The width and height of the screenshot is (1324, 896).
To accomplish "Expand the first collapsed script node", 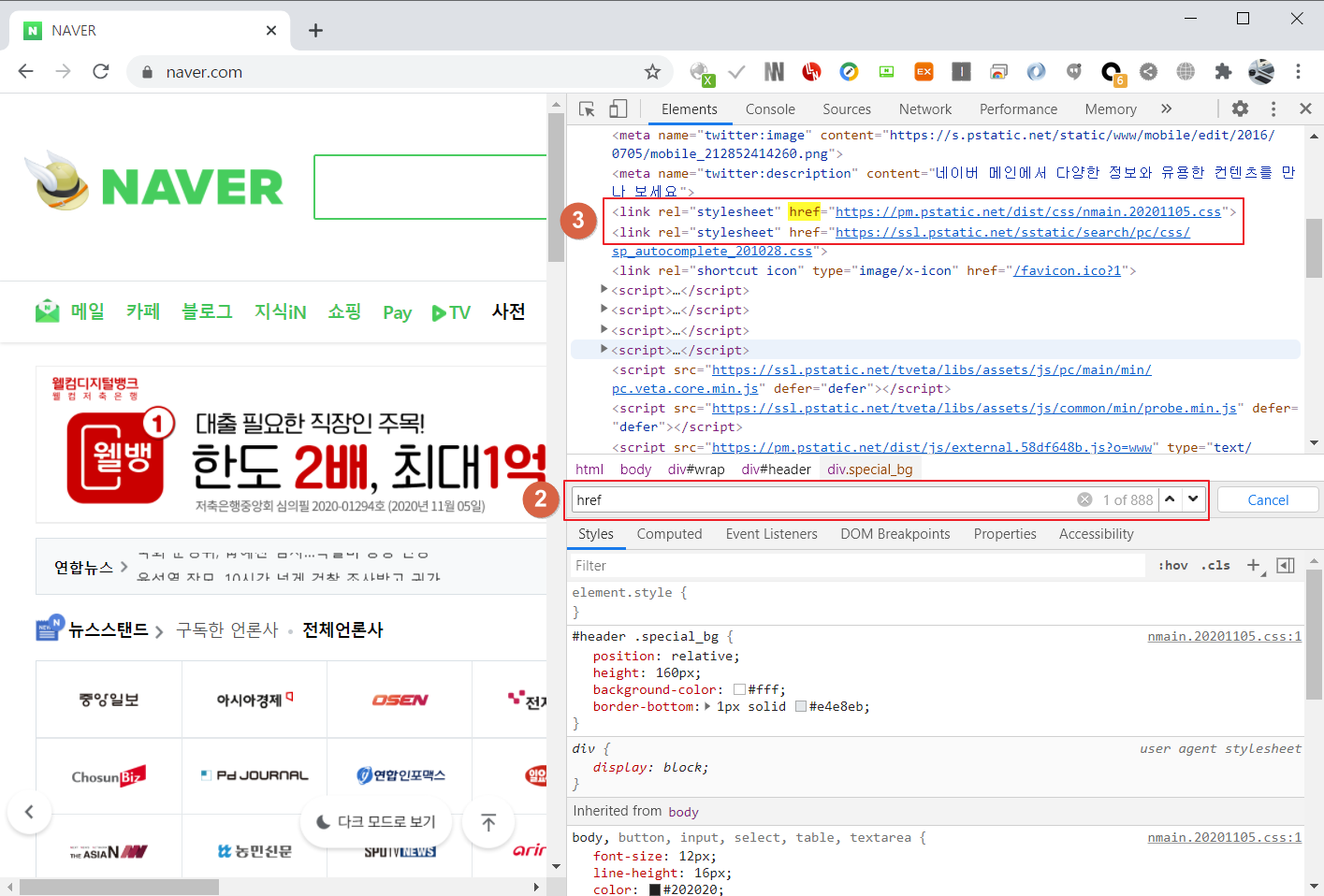I will point(604,290).
